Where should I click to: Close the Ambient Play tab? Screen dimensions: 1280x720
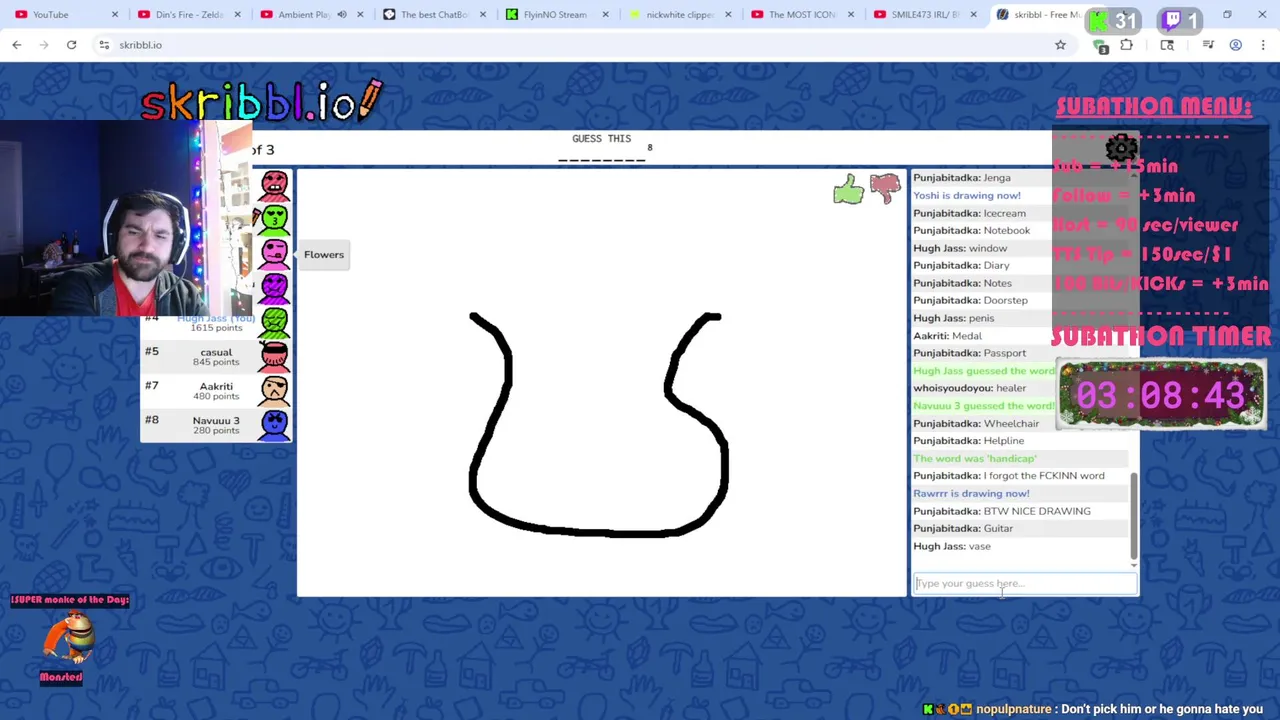361,14
